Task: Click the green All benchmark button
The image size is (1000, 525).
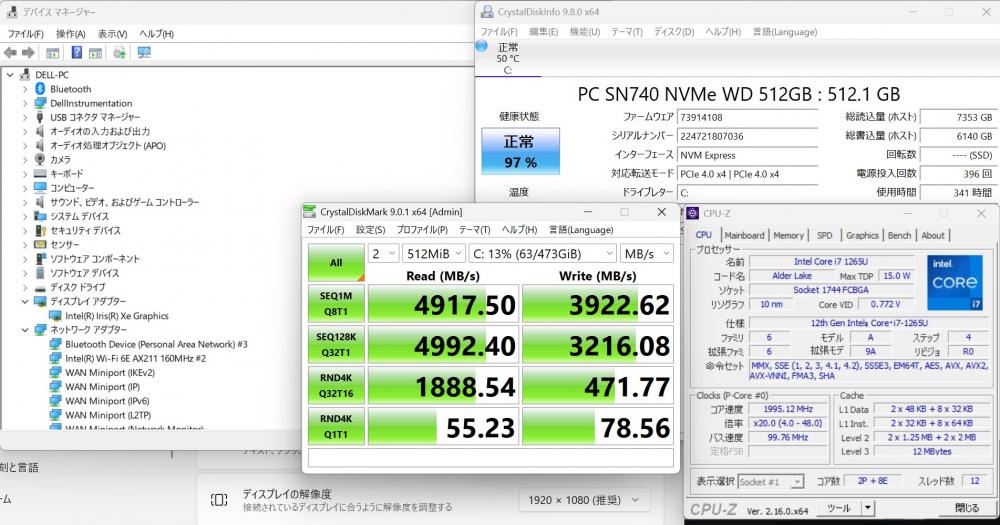Action: pos(336,262)
